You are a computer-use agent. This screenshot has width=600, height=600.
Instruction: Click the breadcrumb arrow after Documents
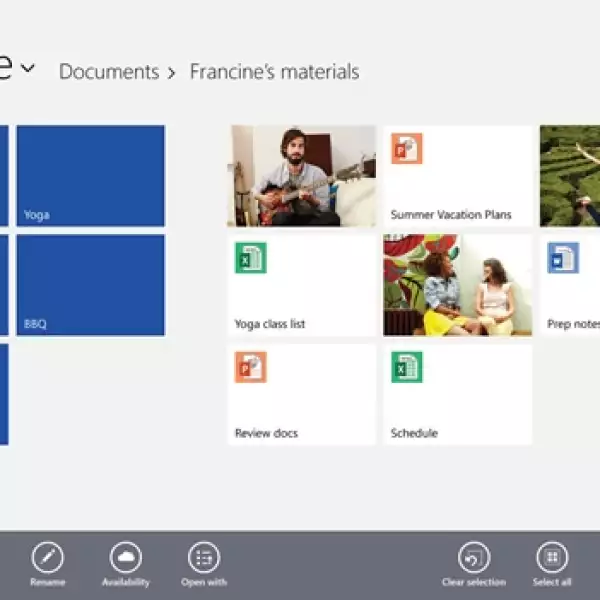171,73
